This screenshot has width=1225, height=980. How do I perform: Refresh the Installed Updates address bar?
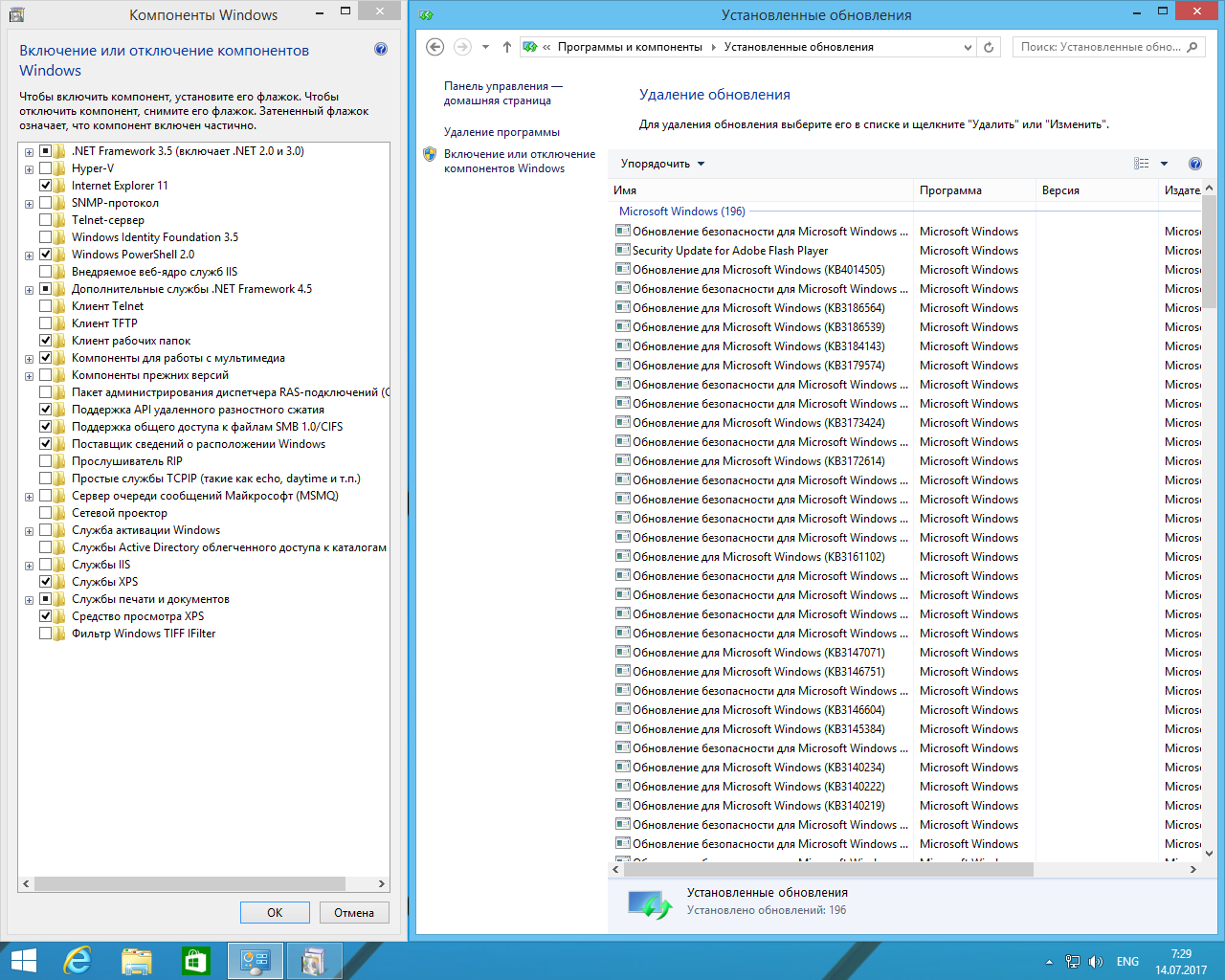pos(989,47)
